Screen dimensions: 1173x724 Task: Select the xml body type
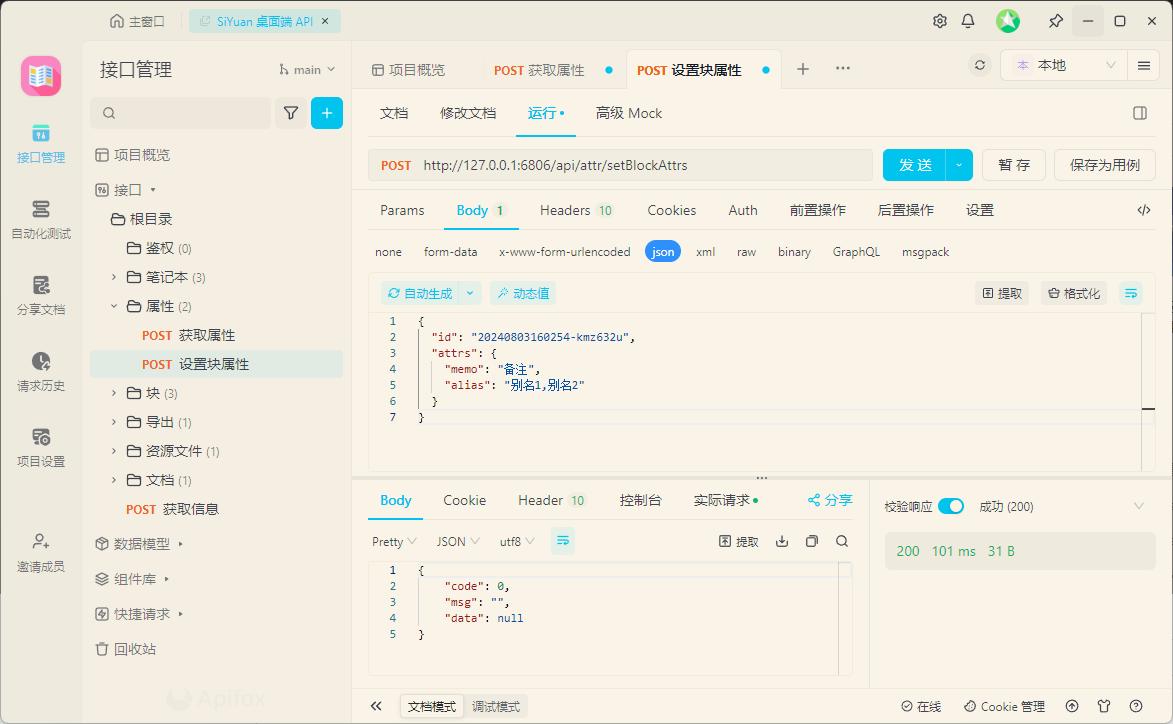[x=705, y=252]
